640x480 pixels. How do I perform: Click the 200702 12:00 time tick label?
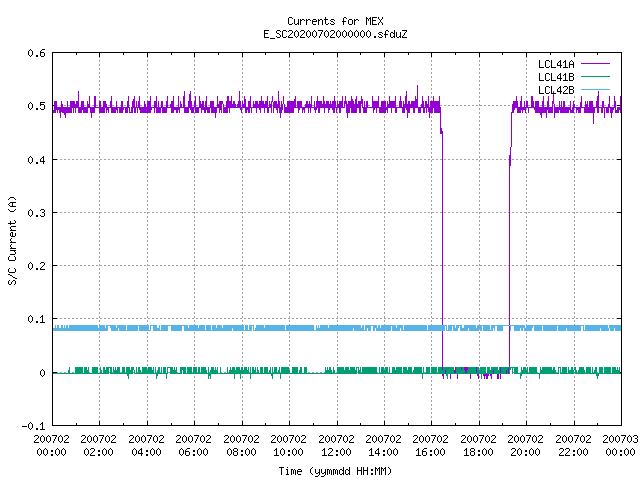[336, 445]
